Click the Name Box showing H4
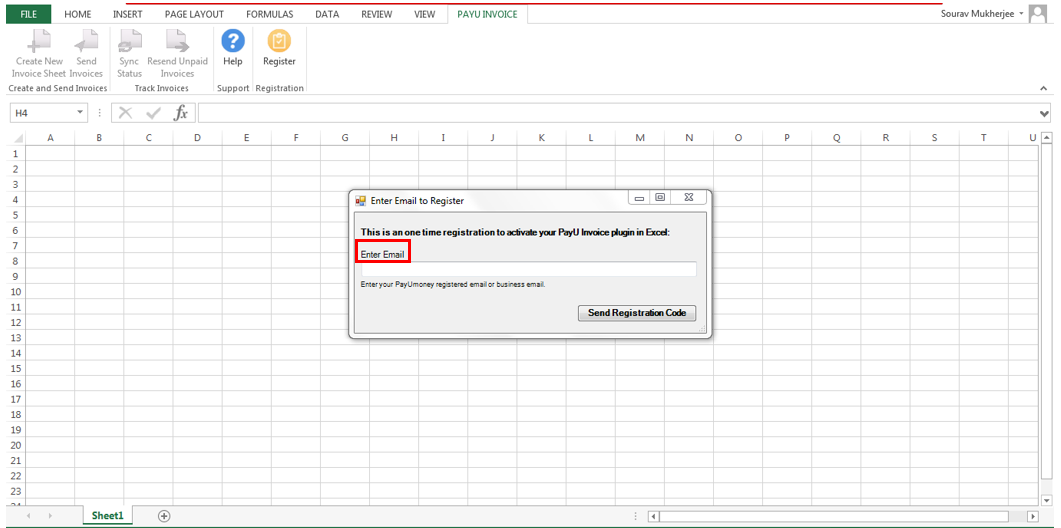Screen dimensions: 1061x528 point(42,113)
